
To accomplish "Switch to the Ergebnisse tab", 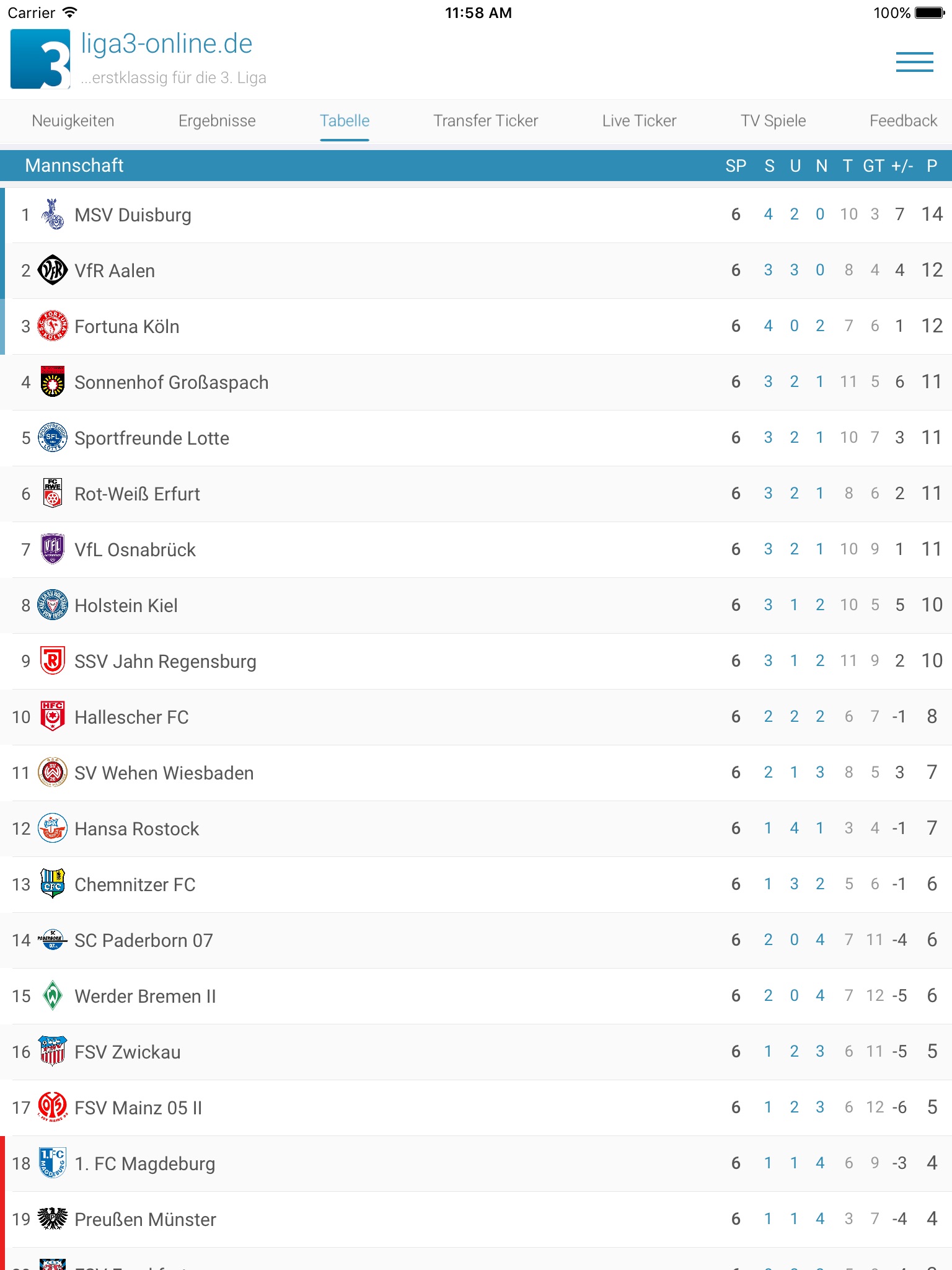I will coord(217,121).
